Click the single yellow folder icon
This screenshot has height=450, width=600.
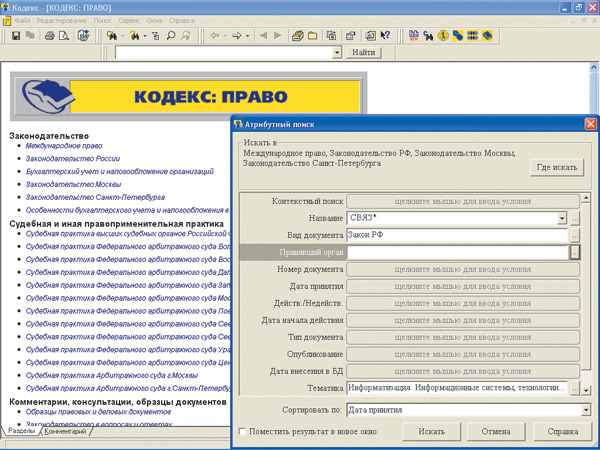pyautogui.click(x=313, y=36)
